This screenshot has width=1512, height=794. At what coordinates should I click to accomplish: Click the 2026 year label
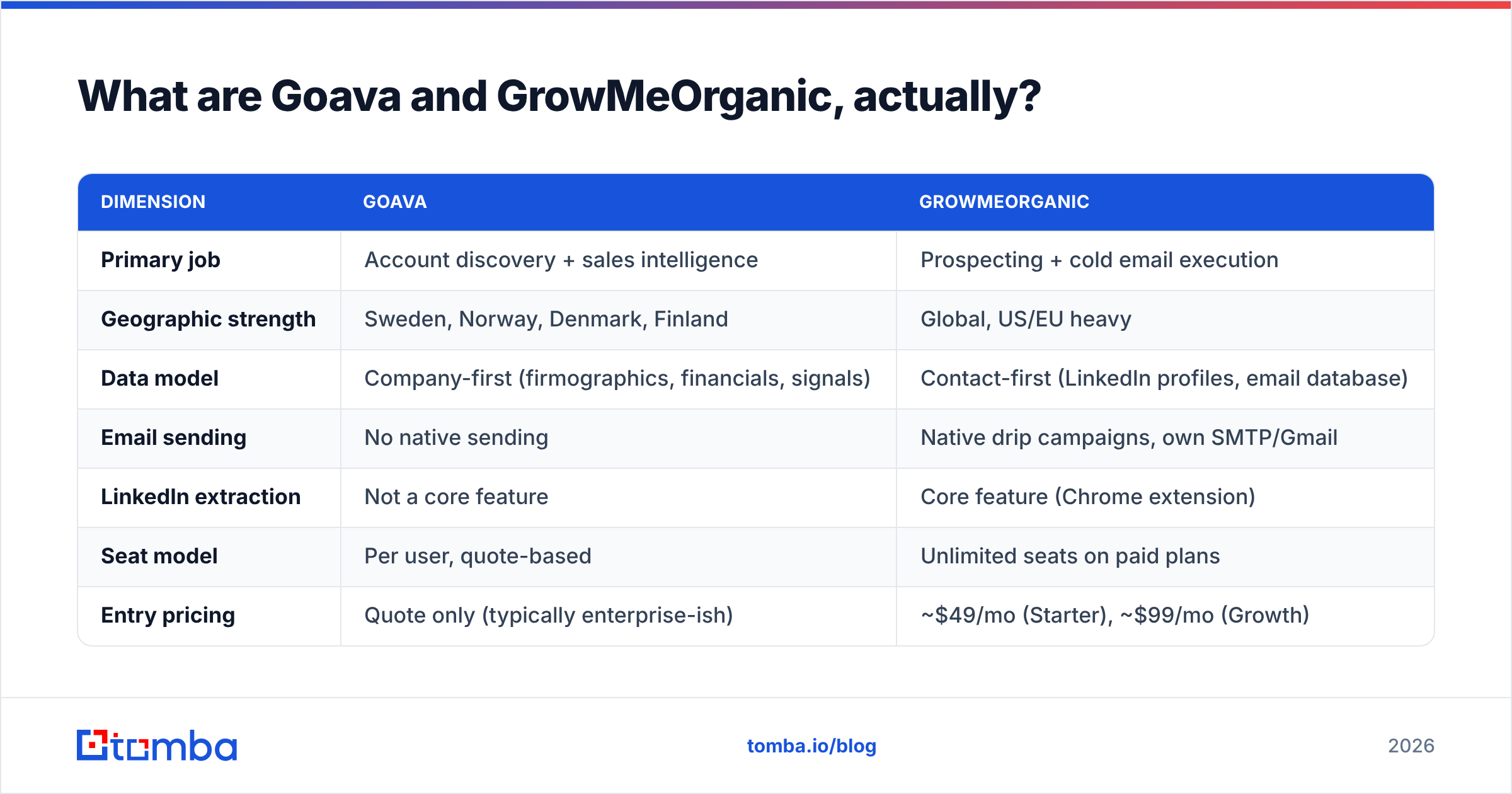click(x=1411, y=746)
